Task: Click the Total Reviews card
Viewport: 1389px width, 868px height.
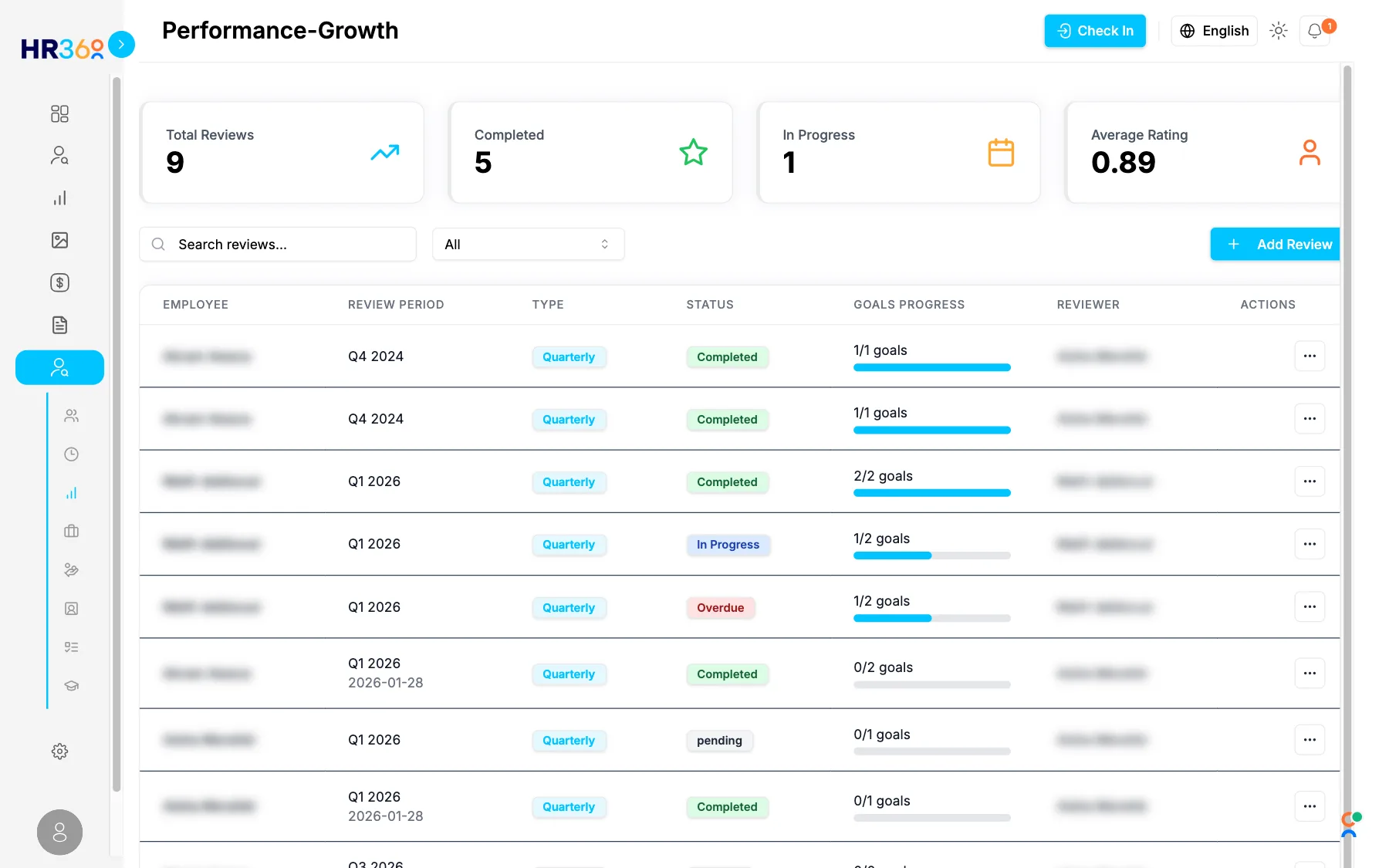Action: (x=282, y=153)
